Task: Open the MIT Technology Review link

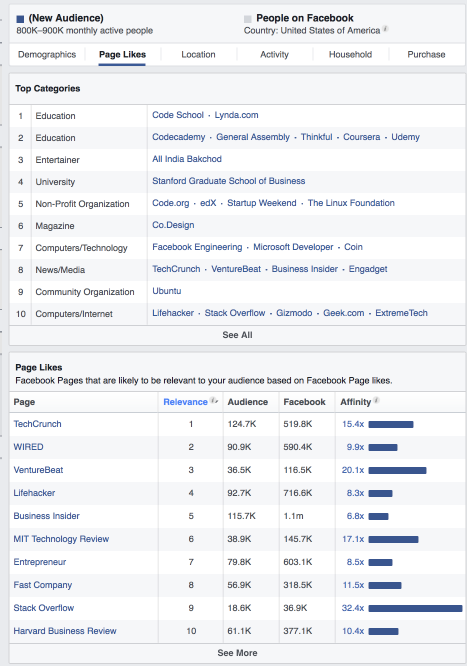Action: (x=61, y=539)
